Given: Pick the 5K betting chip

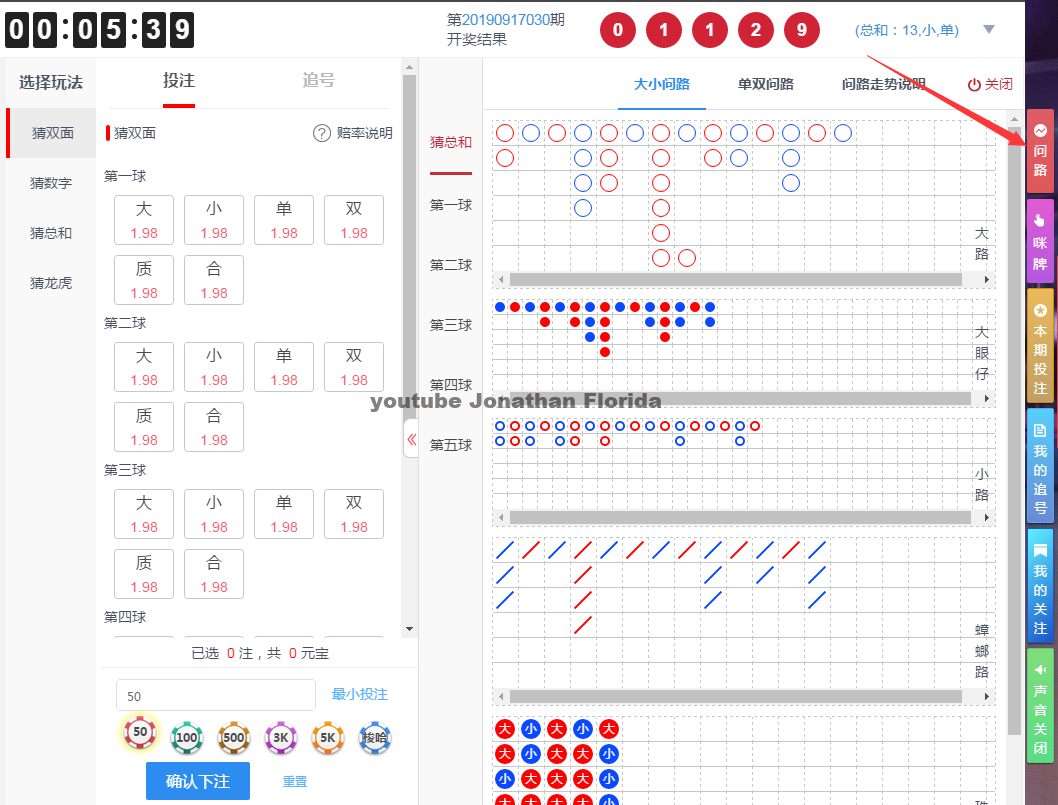Looking at the screenshot, I should (x=328, y=738).
